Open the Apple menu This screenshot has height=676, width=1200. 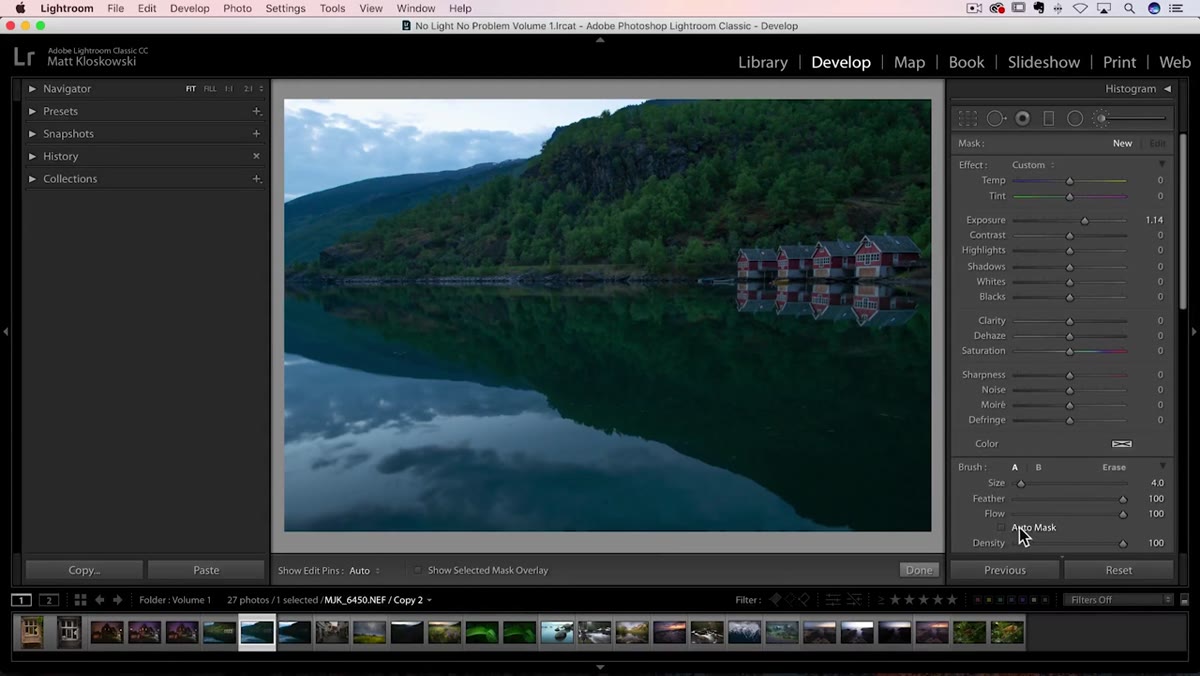click(20, 8)
